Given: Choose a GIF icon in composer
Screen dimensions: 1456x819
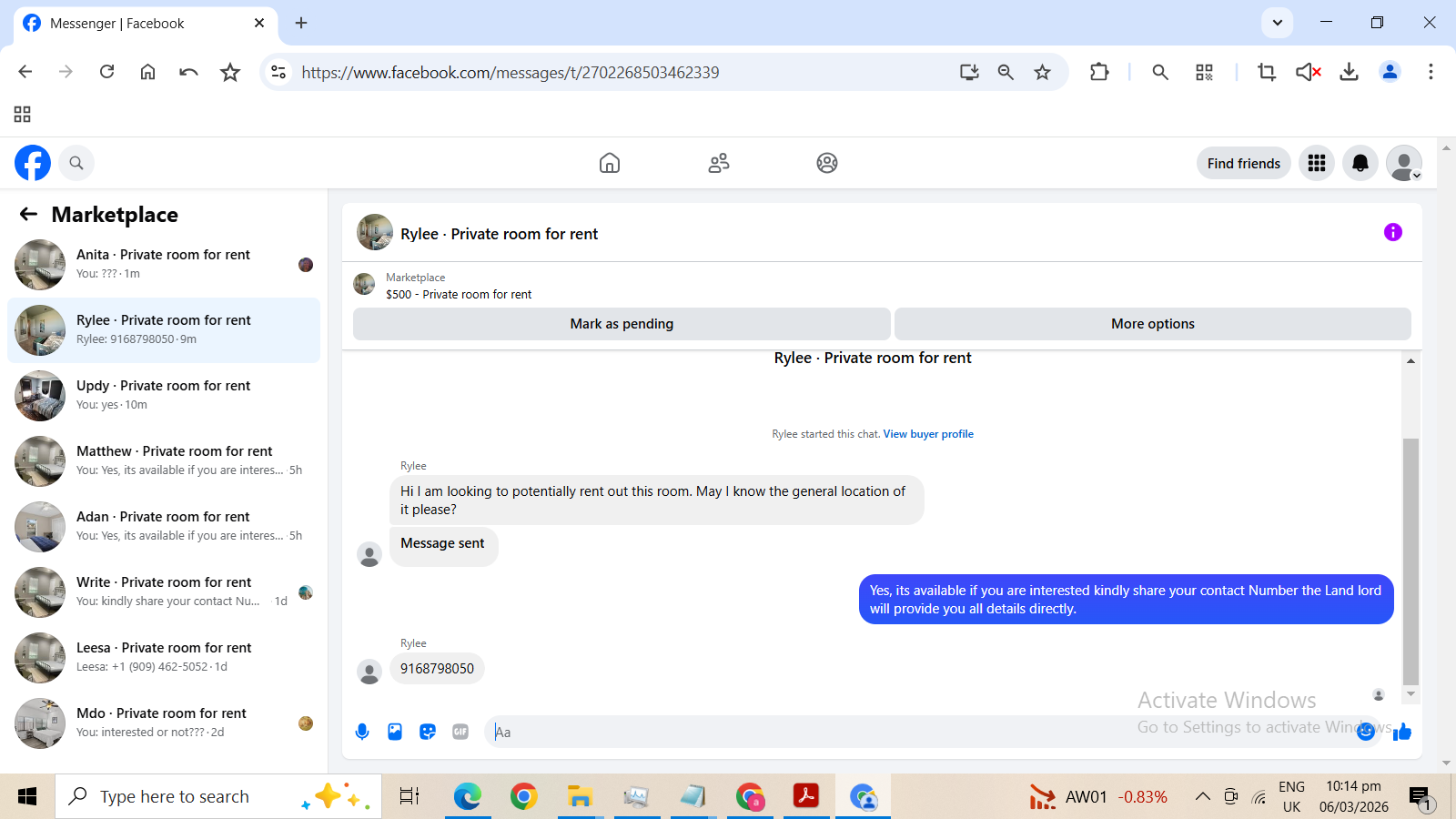Looking at the screenshot, I should tap(460, 732).
